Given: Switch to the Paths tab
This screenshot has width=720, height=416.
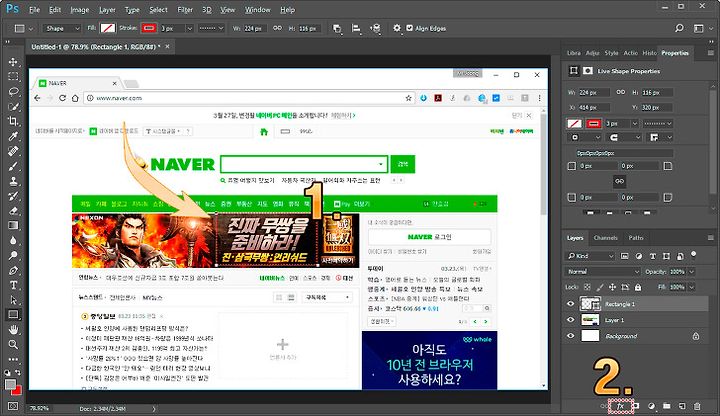Looking at the screenshot, I should (636, 238).
